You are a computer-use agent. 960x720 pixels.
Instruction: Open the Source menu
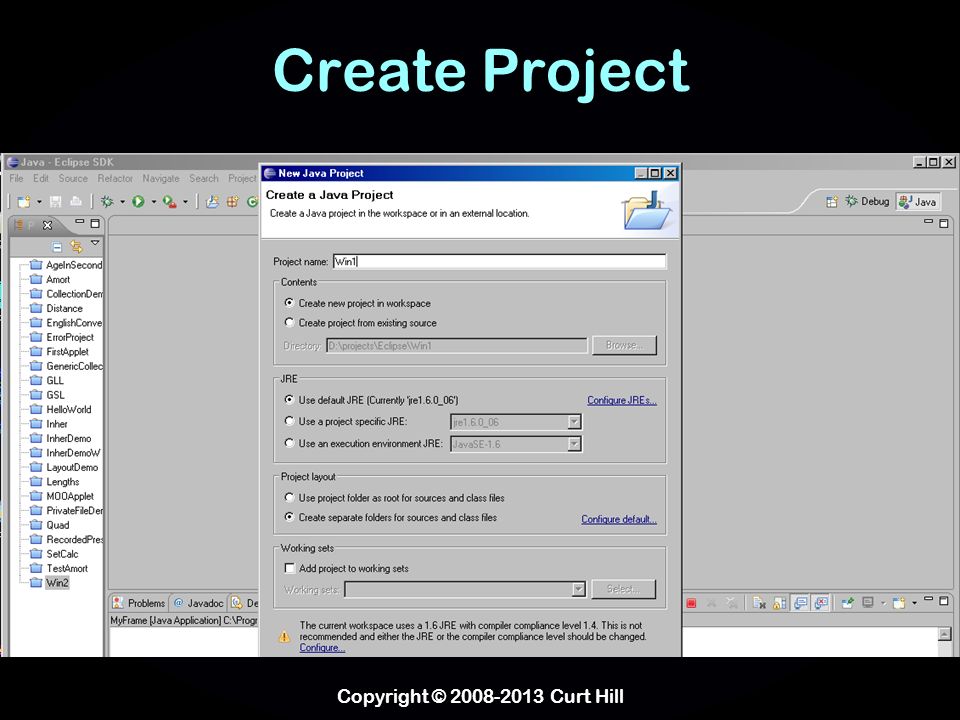click(x=73, y=178)
